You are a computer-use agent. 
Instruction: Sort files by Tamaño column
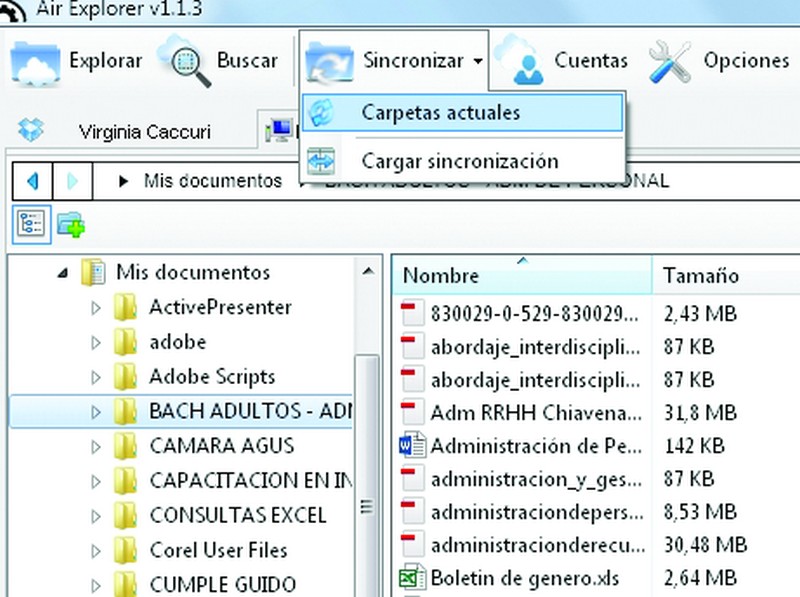coord(726,276)
